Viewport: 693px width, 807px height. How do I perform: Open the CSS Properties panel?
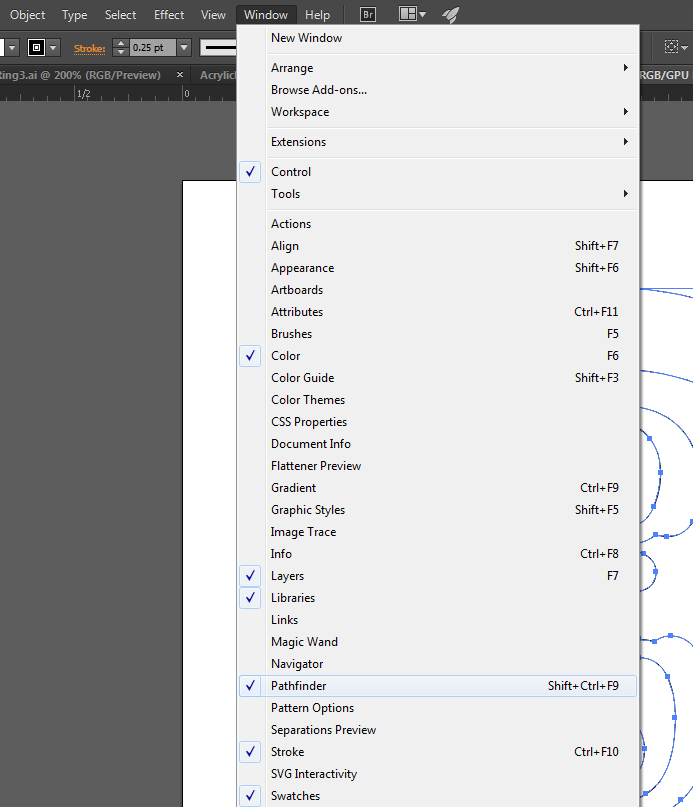438,422
